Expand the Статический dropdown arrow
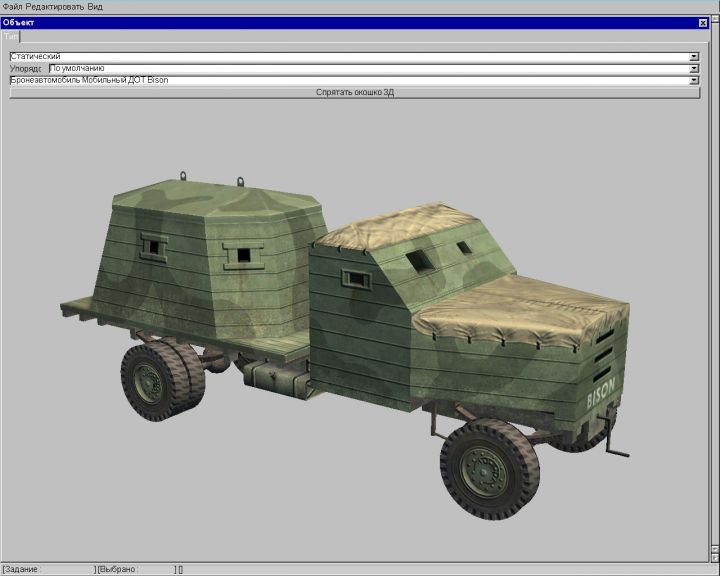 click(x=694, y=57)
